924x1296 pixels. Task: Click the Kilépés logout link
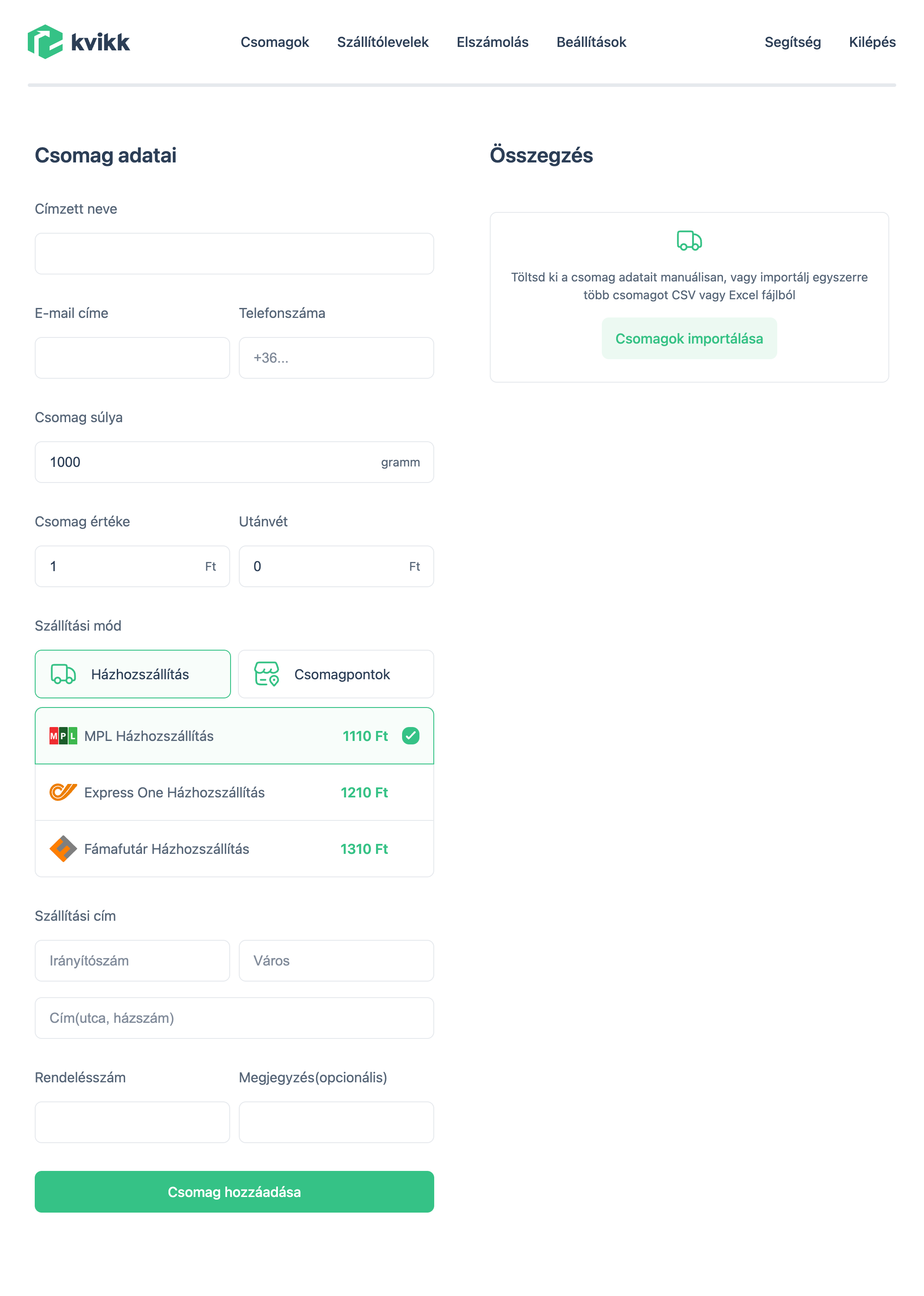(871, 42)
